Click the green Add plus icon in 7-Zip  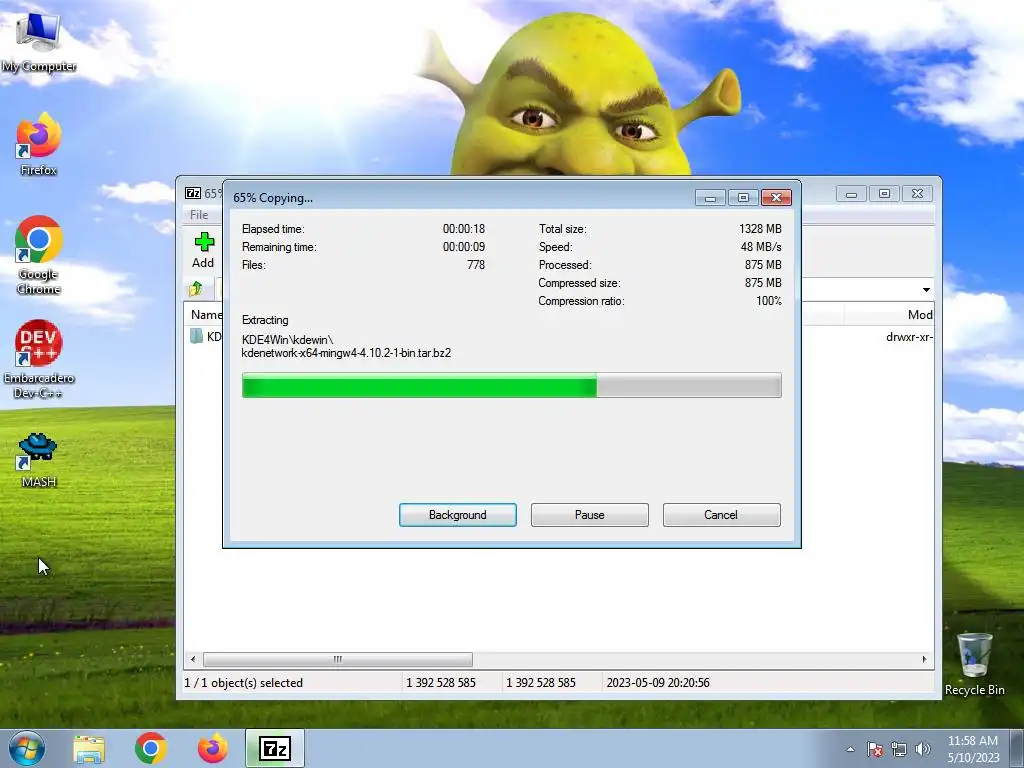(204, 242)
